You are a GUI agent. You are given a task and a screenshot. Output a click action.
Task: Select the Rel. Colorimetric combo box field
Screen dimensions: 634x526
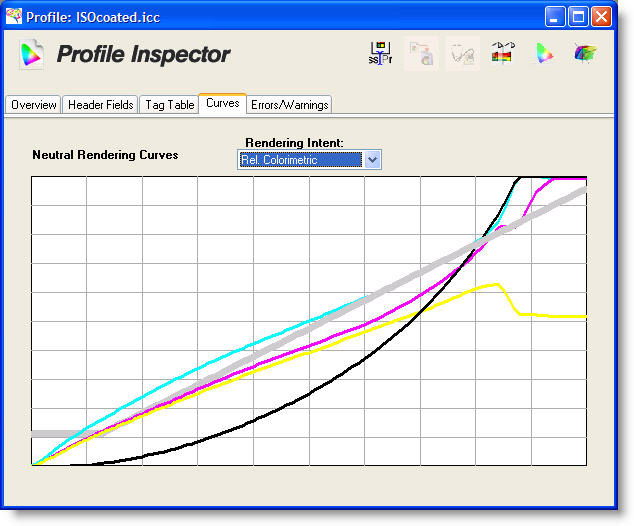coord(300,160)
